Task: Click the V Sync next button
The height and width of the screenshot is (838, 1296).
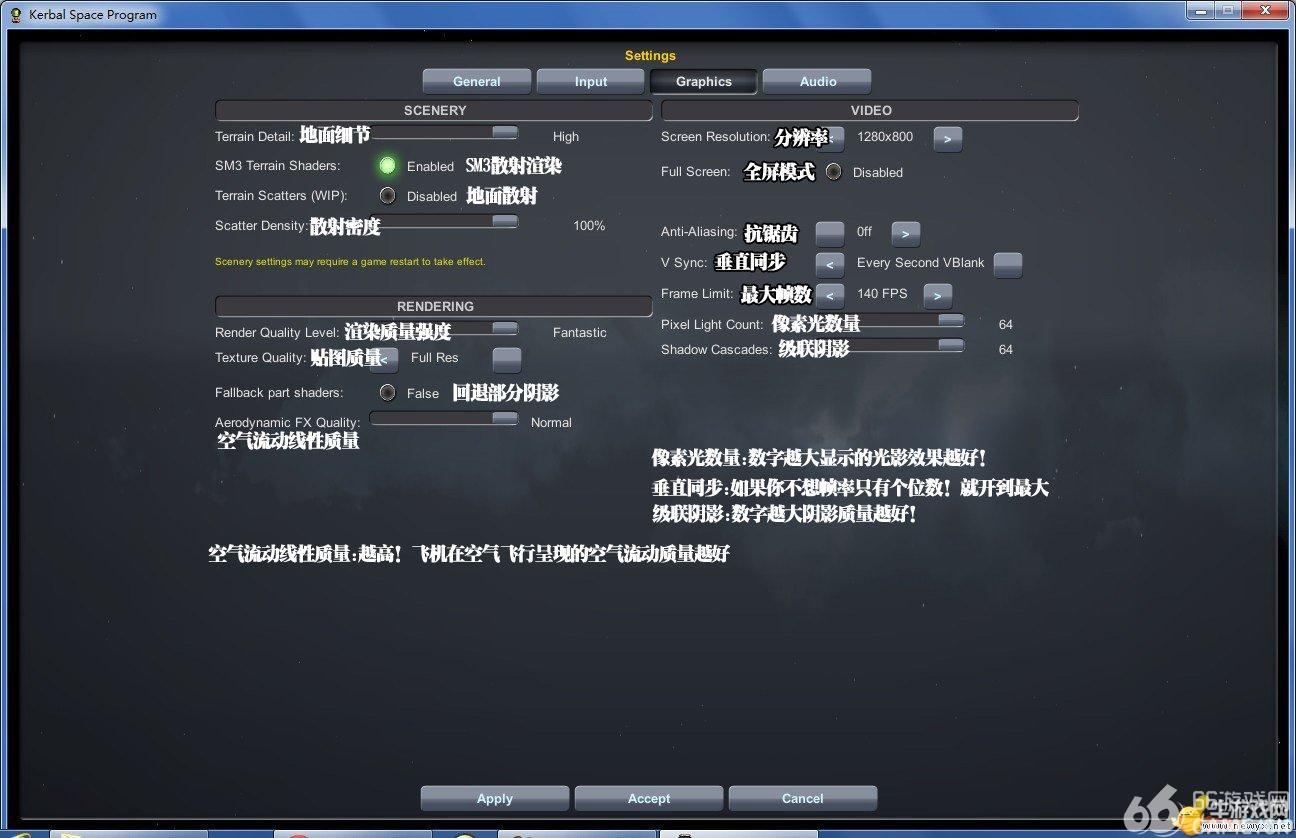Action: [1008, 265]
